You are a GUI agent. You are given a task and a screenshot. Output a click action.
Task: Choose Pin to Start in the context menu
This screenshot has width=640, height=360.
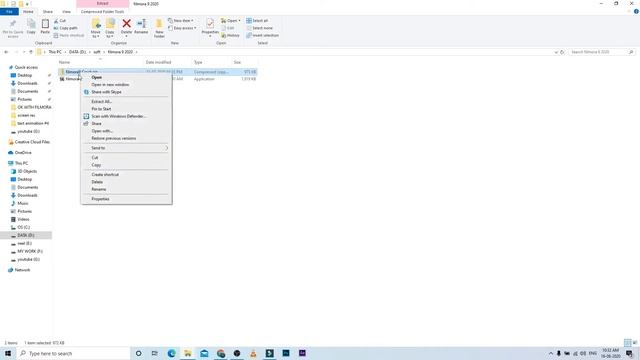[101, 109]
